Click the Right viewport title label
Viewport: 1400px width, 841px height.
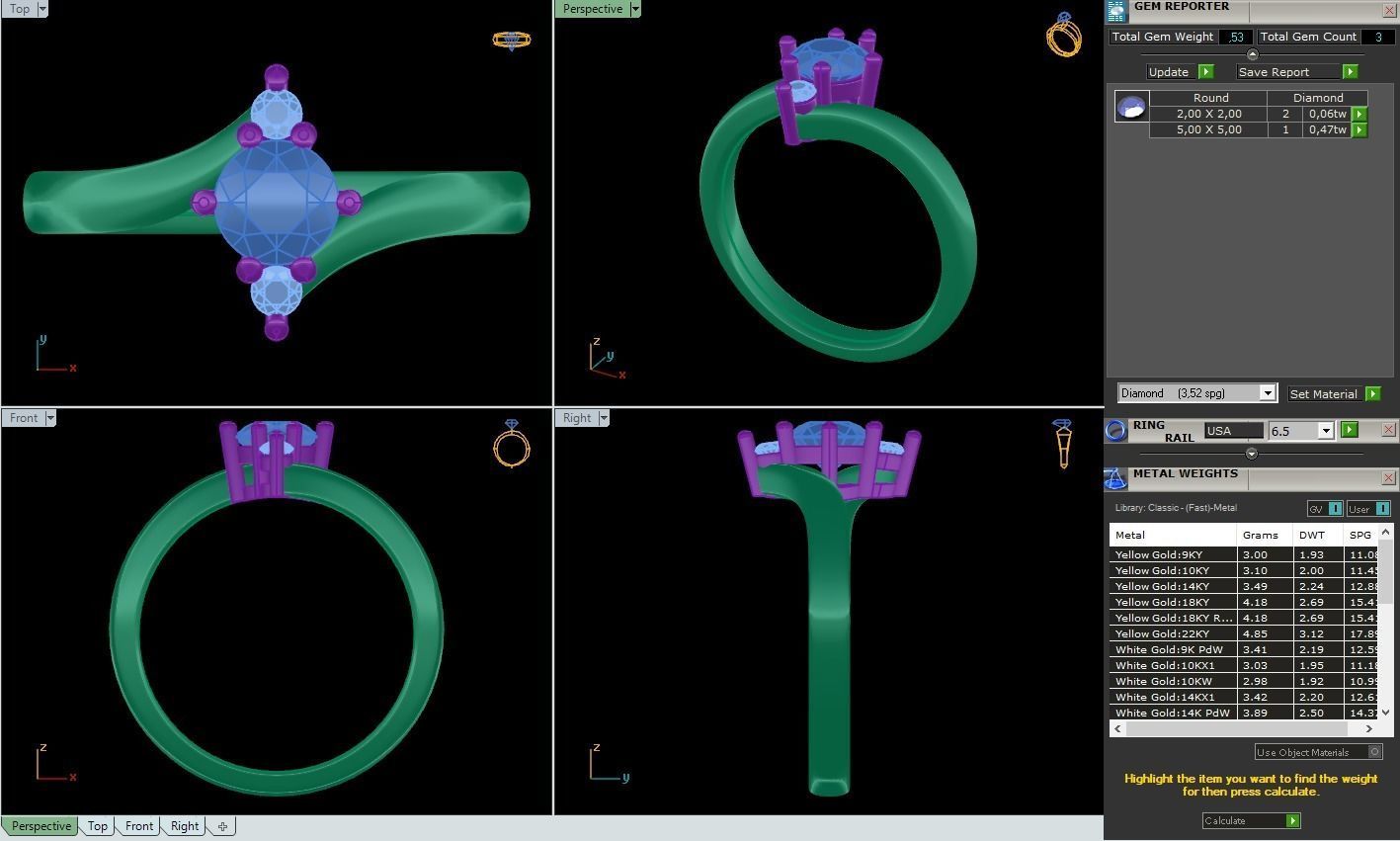577,418
